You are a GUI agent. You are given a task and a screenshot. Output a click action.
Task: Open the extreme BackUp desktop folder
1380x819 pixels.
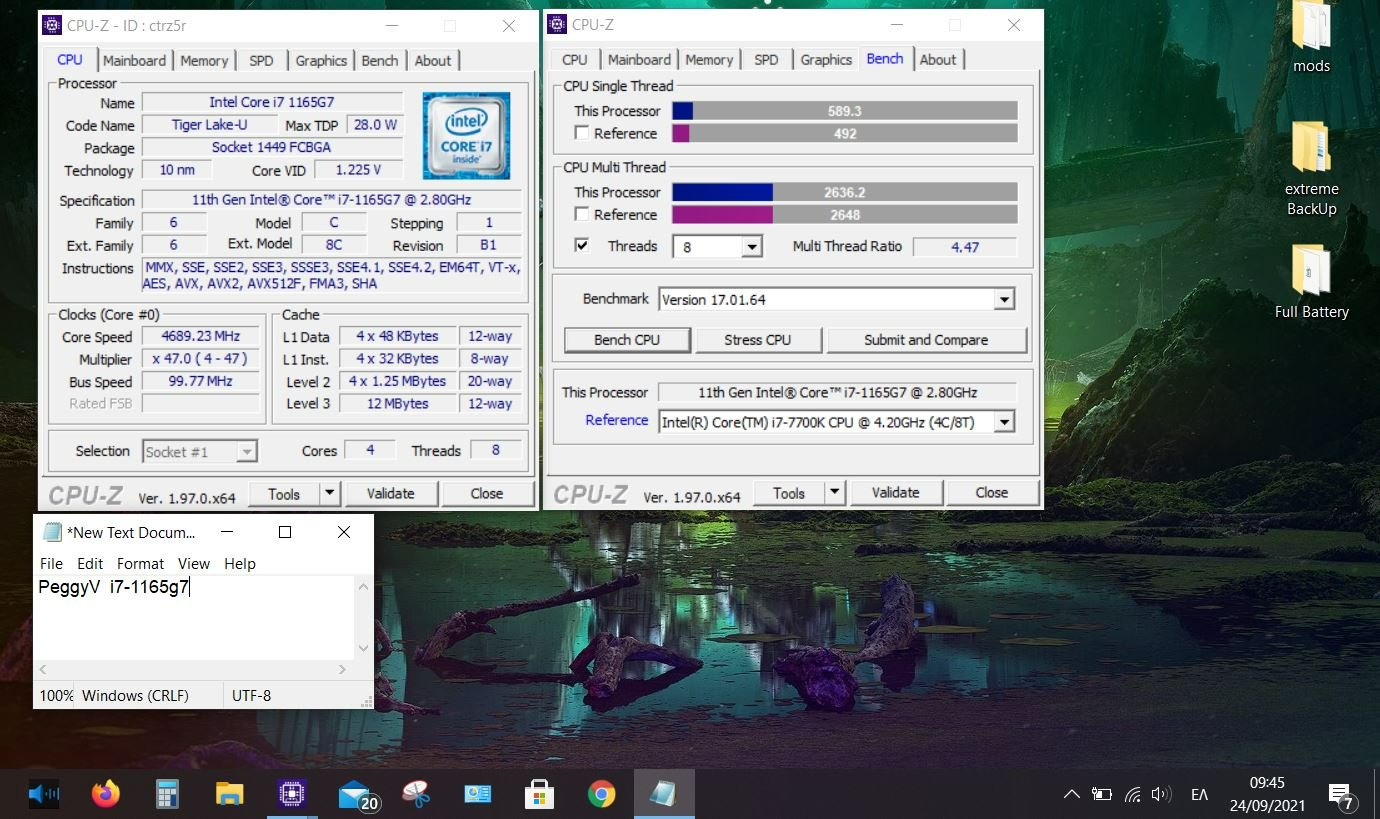pyautogui.click(x=1311, y=169)
